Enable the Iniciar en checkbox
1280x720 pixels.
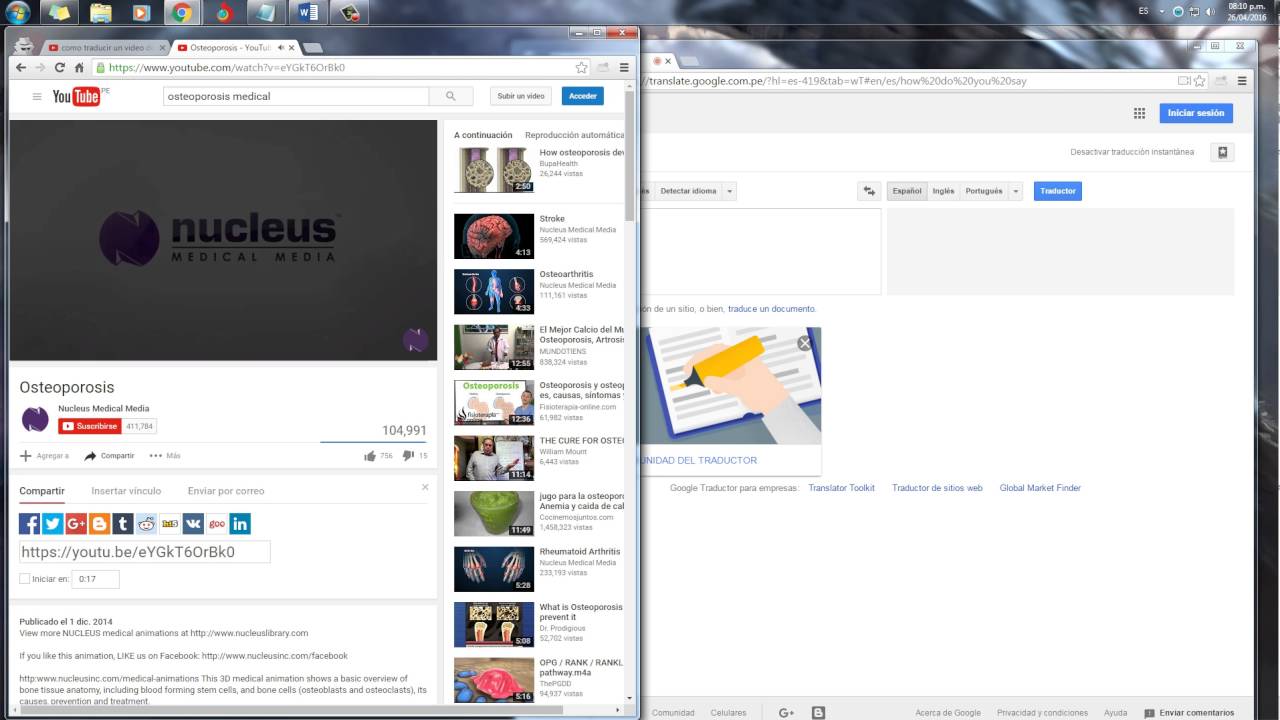[x=25, y=579]
